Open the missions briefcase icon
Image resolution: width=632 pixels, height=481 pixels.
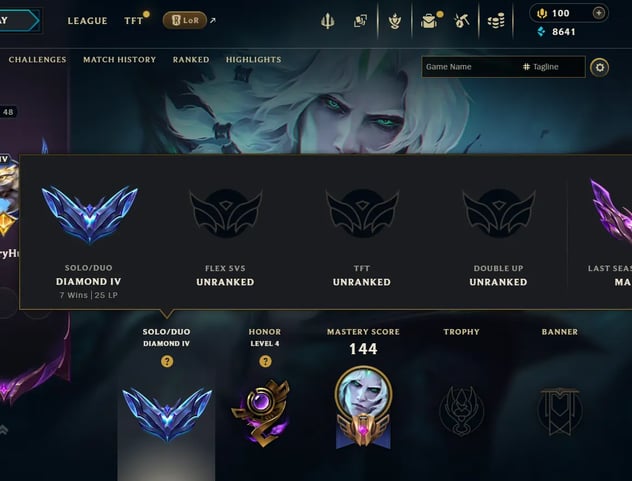click(x=429, y=21)
